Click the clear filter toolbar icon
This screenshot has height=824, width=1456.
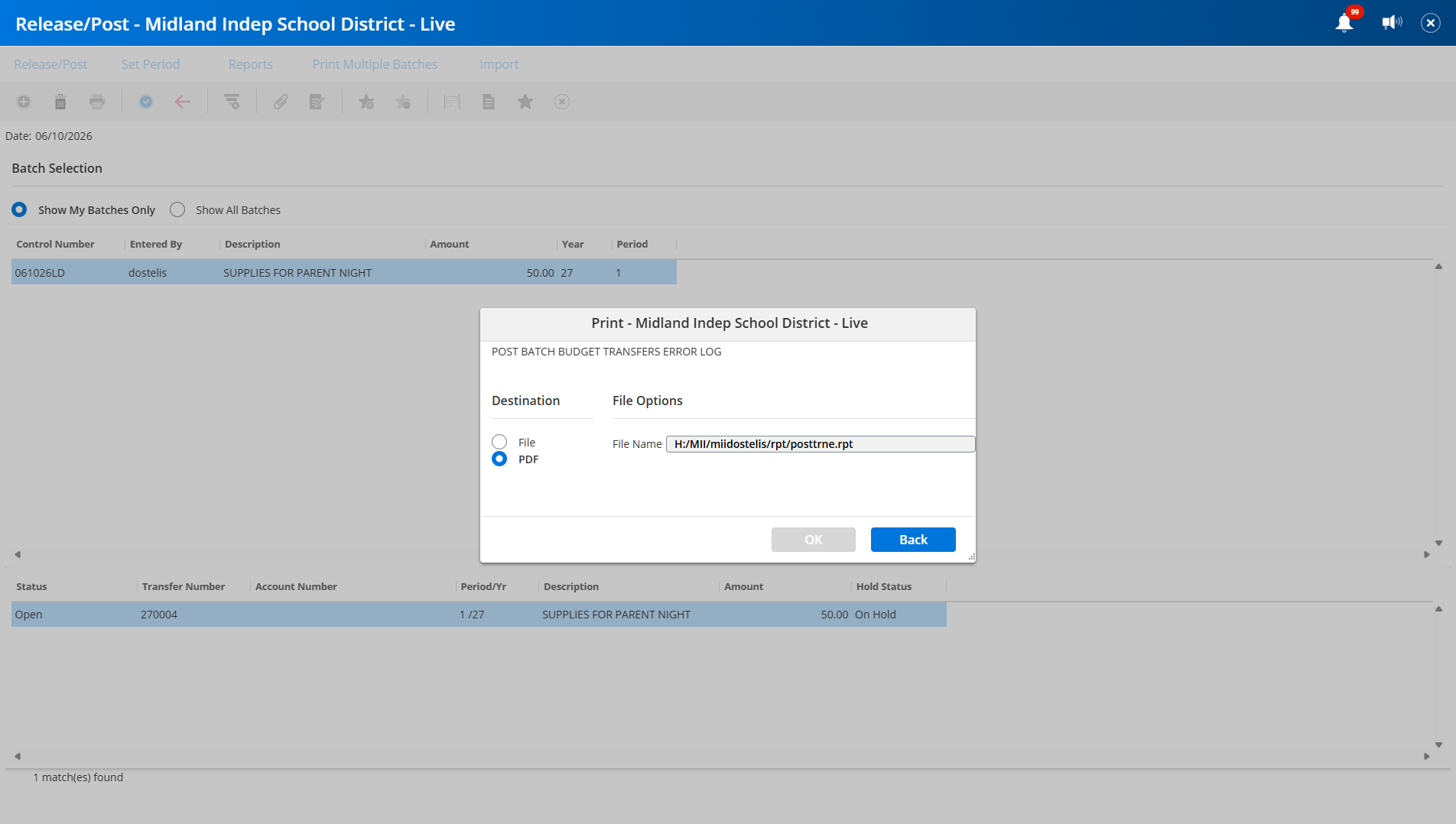pos(232,102)
